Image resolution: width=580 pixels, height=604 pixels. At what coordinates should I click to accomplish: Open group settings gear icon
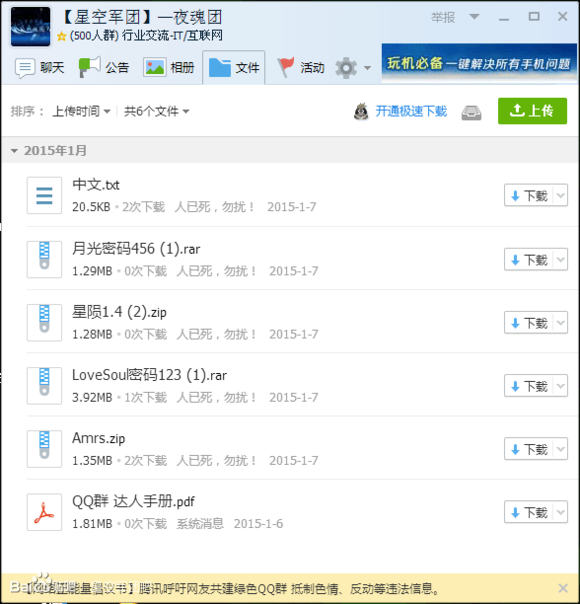coord(346,68)
